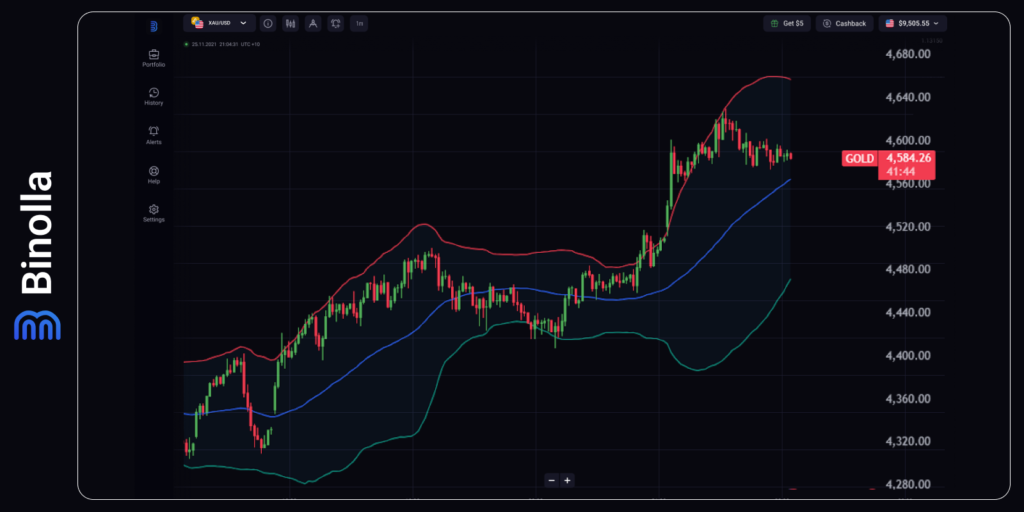Screen dimensions: 1024x512
Task: Click the 4,480.00 price axis label
Action: click(x=906, y=270)
